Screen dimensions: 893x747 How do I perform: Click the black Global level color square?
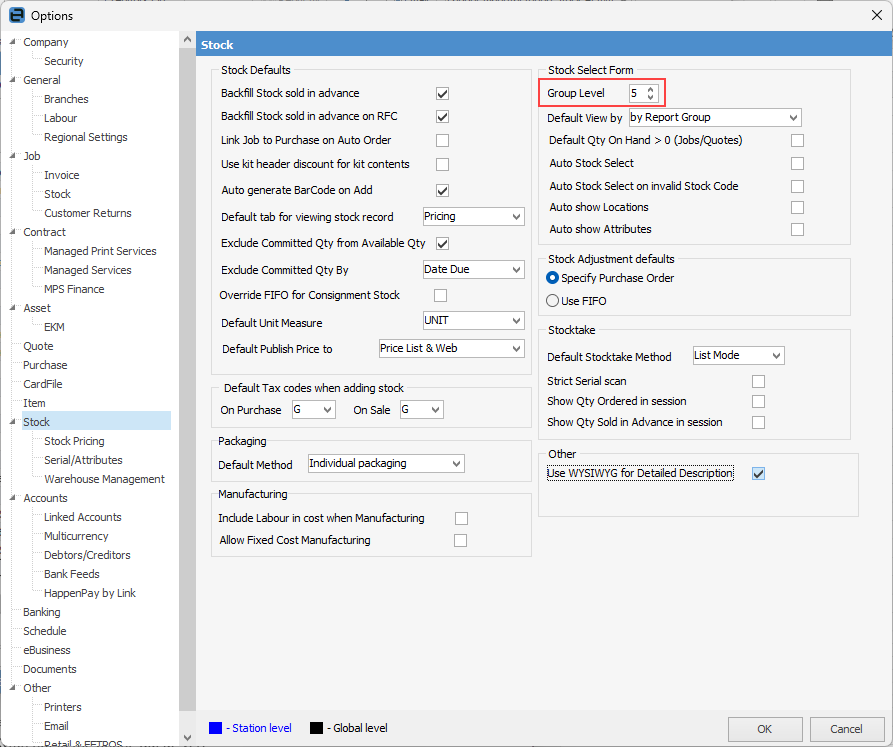click(x=316, y=728)
